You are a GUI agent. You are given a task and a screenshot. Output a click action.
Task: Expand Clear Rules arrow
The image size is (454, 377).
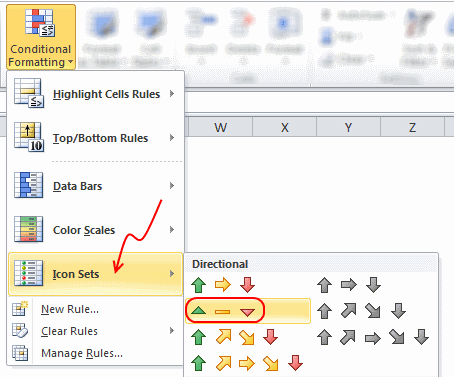172,331
